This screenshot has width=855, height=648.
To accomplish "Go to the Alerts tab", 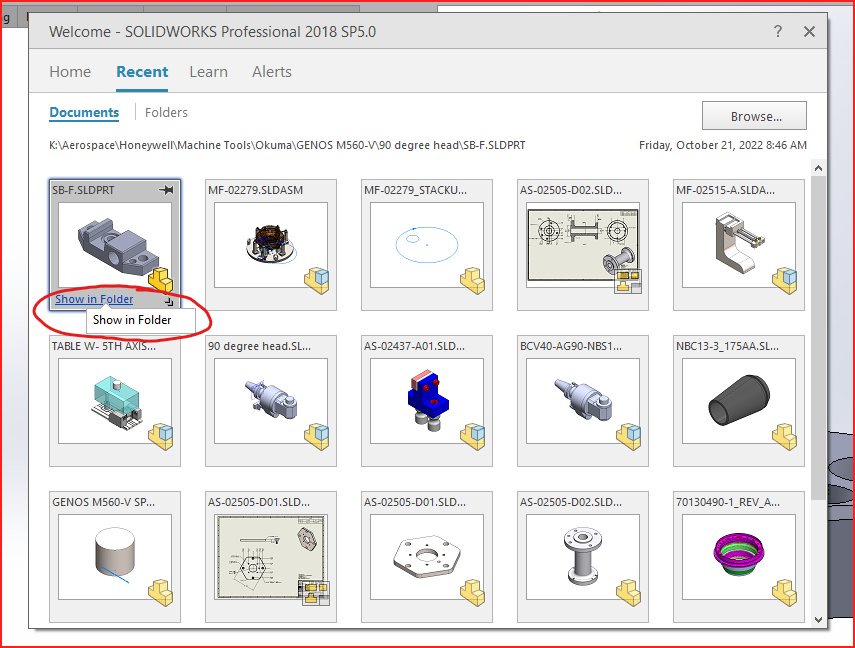I will [x=272, y=72].
